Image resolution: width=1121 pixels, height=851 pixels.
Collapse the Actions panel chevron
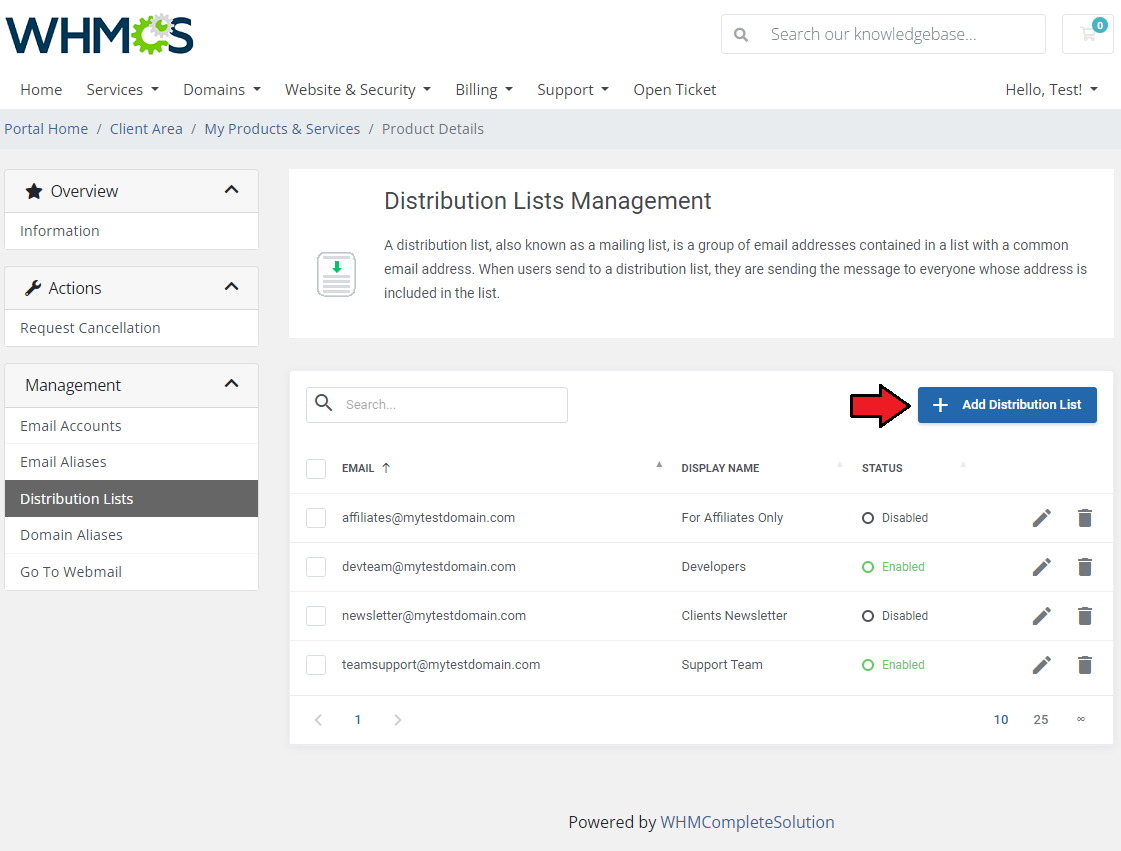point(231,287)
